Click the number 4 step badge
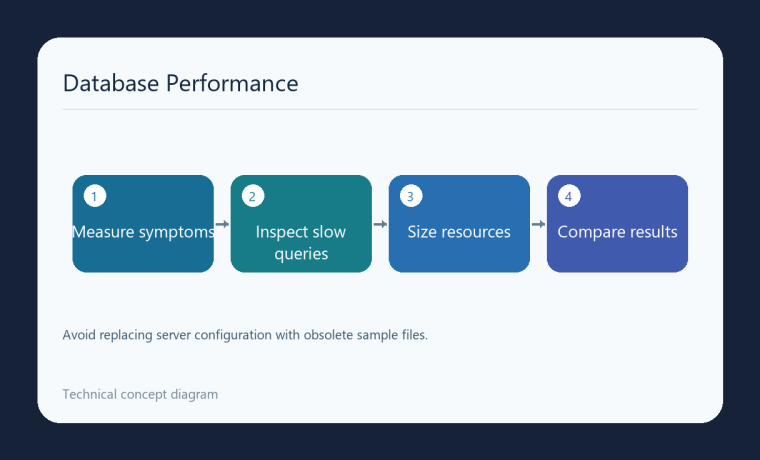Screen dimensions: 760x460 point(569,196)
